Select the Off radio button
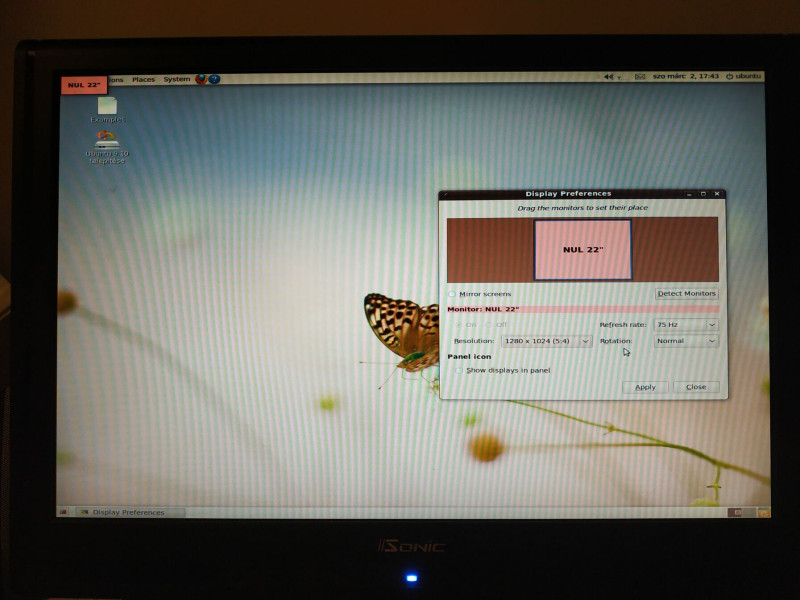 pos(489,324)
